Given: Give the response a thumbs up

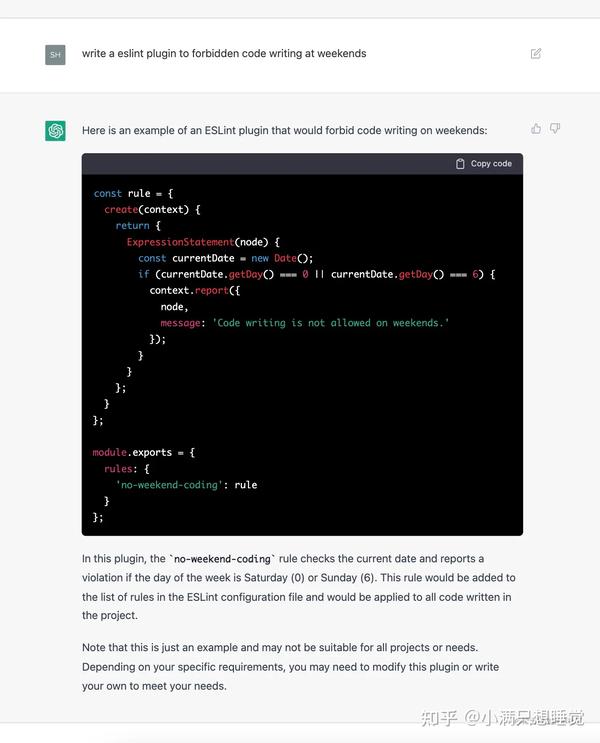Looking at the screenshot, I should [x=536, y=128].
